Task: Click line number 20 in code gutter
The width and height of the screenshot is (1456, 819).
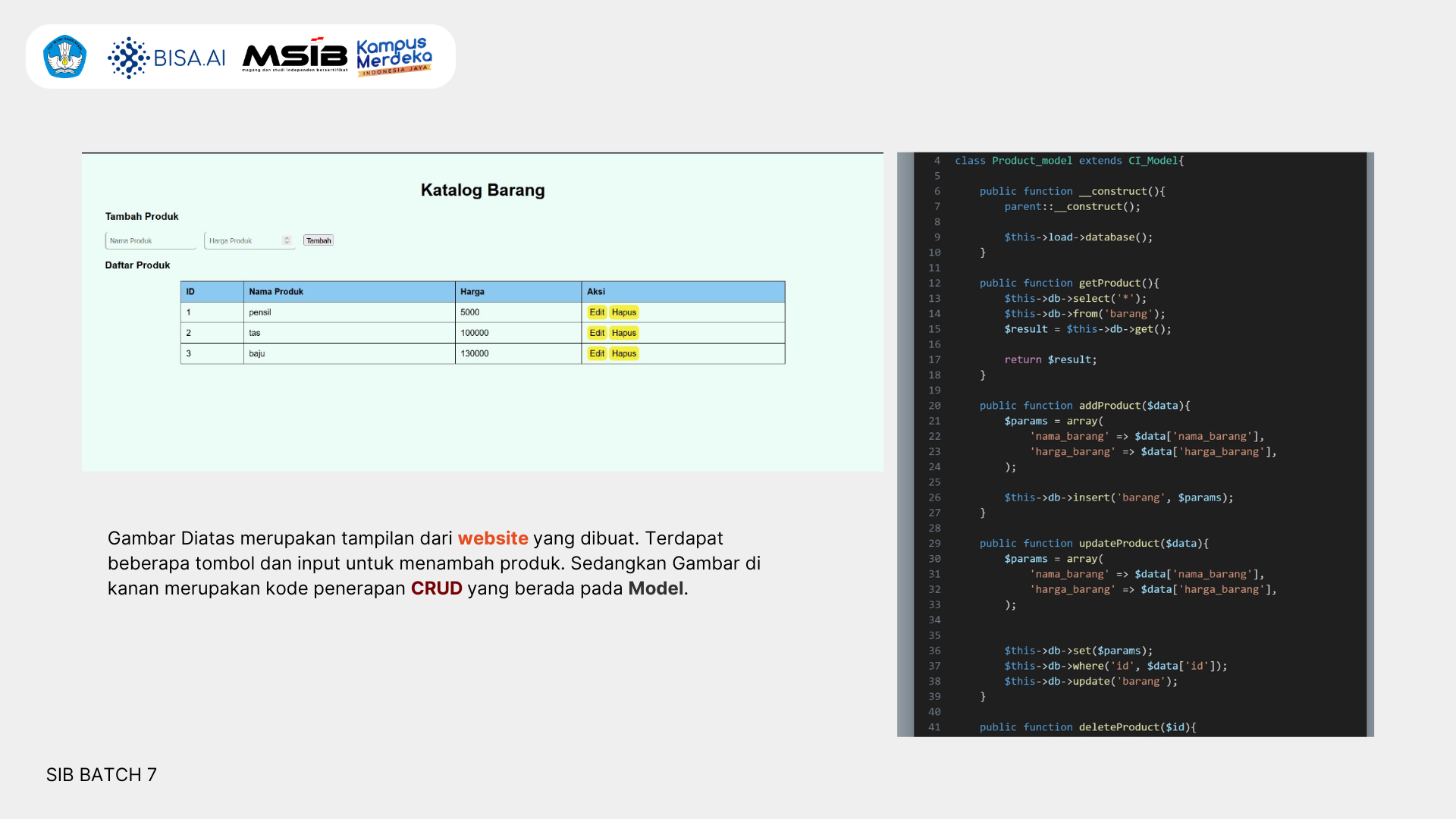Action: click(x=934, y=406)
